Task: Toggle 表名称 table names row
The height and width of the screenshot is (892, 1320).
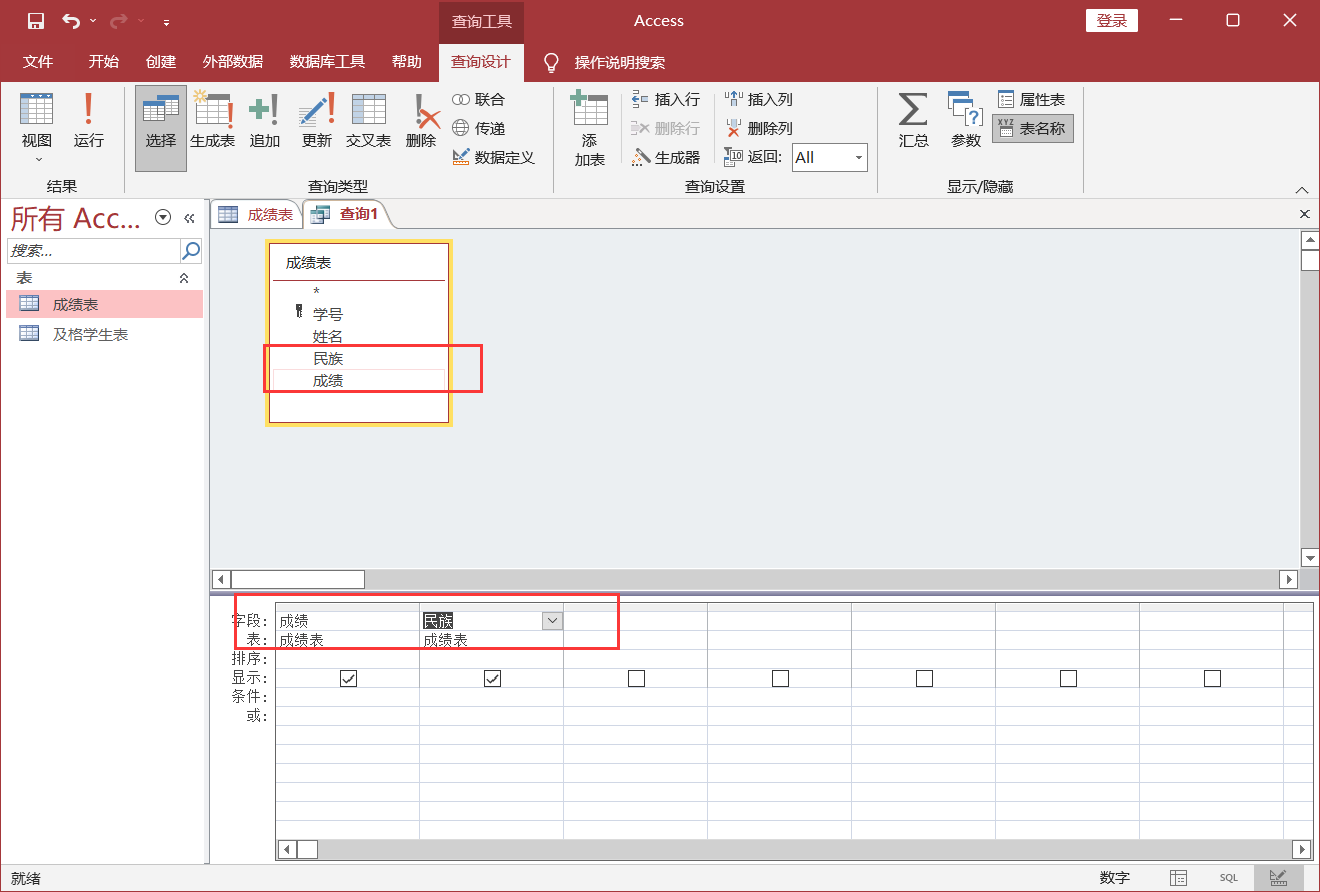Action: tap(1033, 129)
